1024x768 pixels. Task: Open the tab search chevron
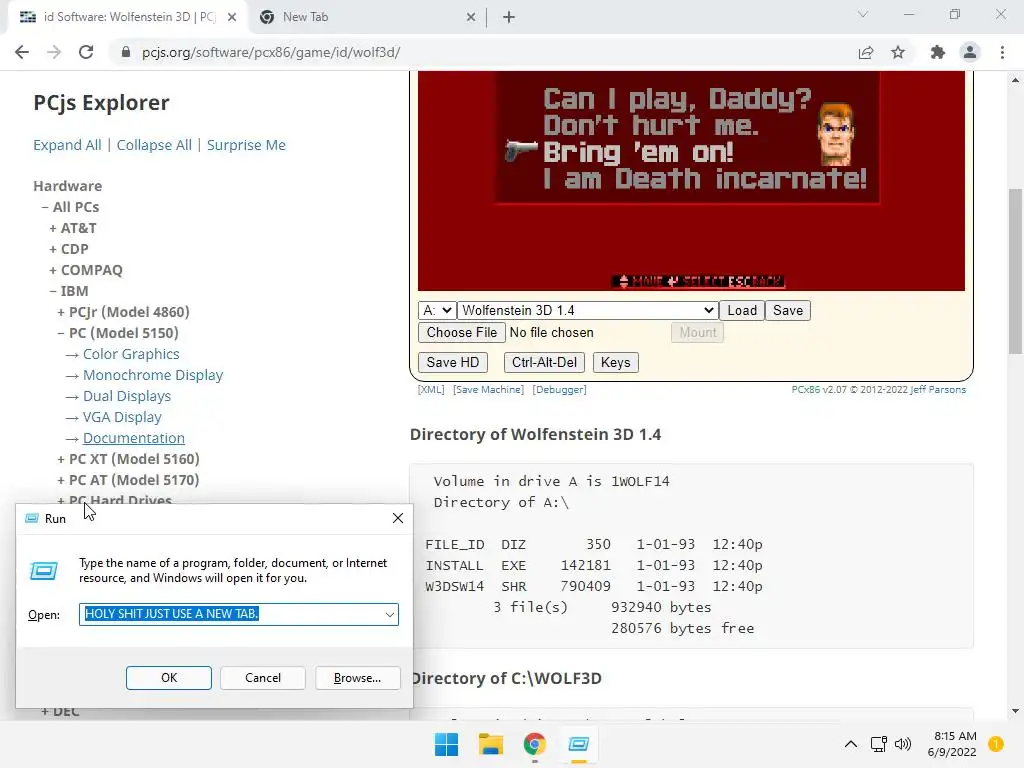(x=863, y=14)
